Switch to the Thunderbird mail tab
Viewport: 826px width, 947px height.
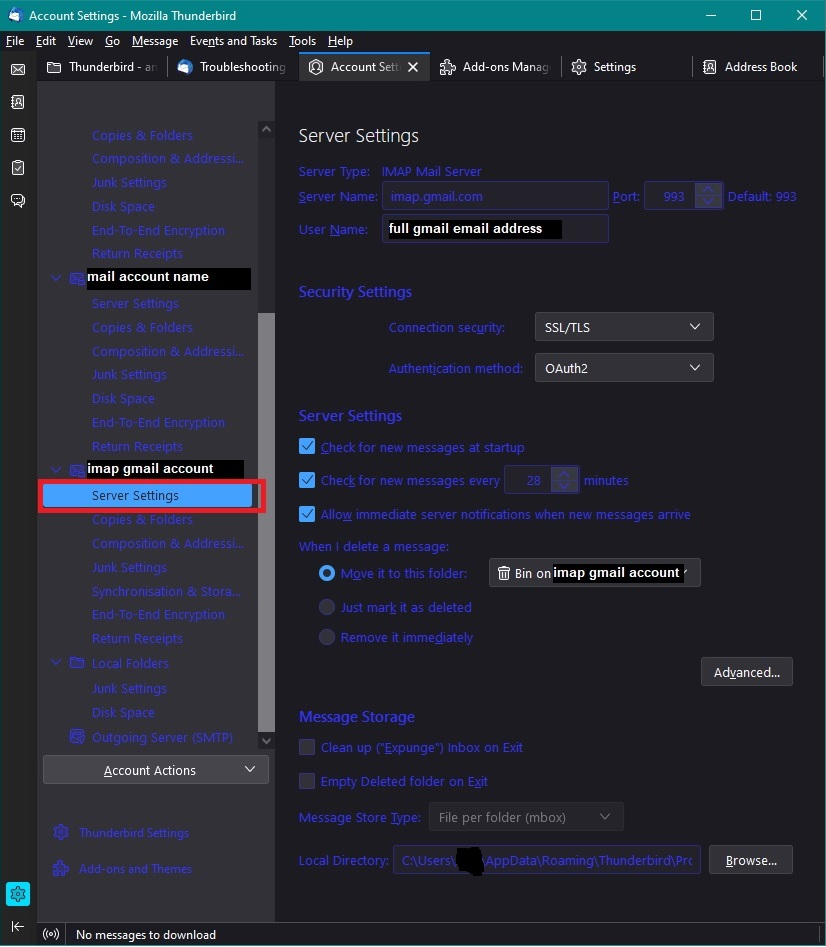[101, 67]
